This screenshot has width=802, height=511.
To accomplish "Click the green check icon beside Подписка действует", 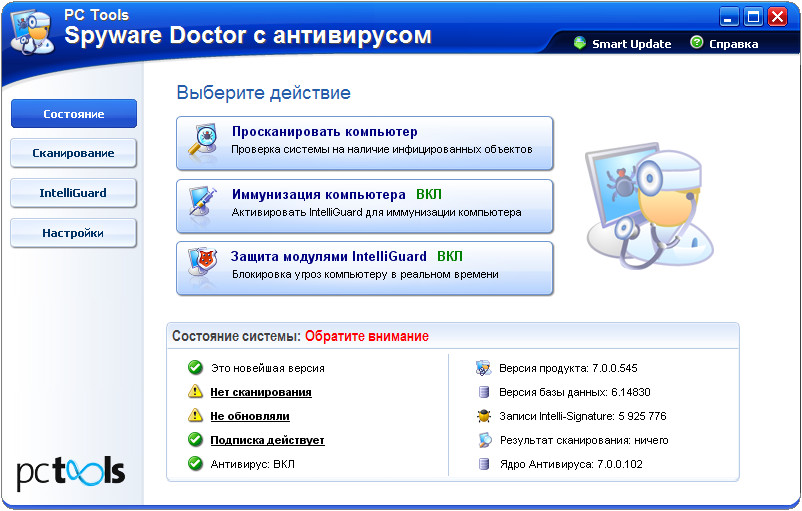I will click(x=195, y=440).
